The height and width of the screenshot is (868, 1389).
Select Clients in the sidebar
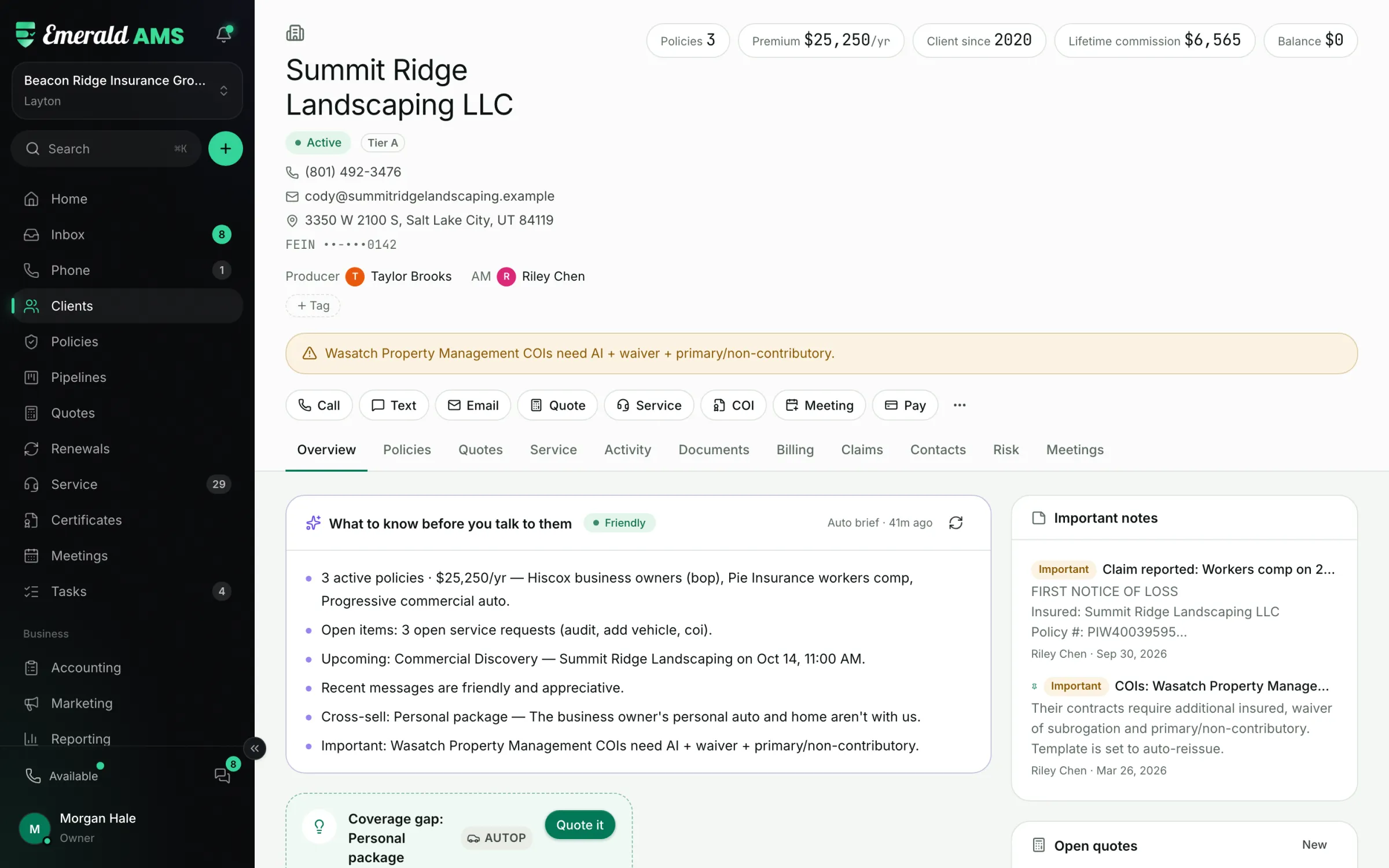[x=127, y=306]
